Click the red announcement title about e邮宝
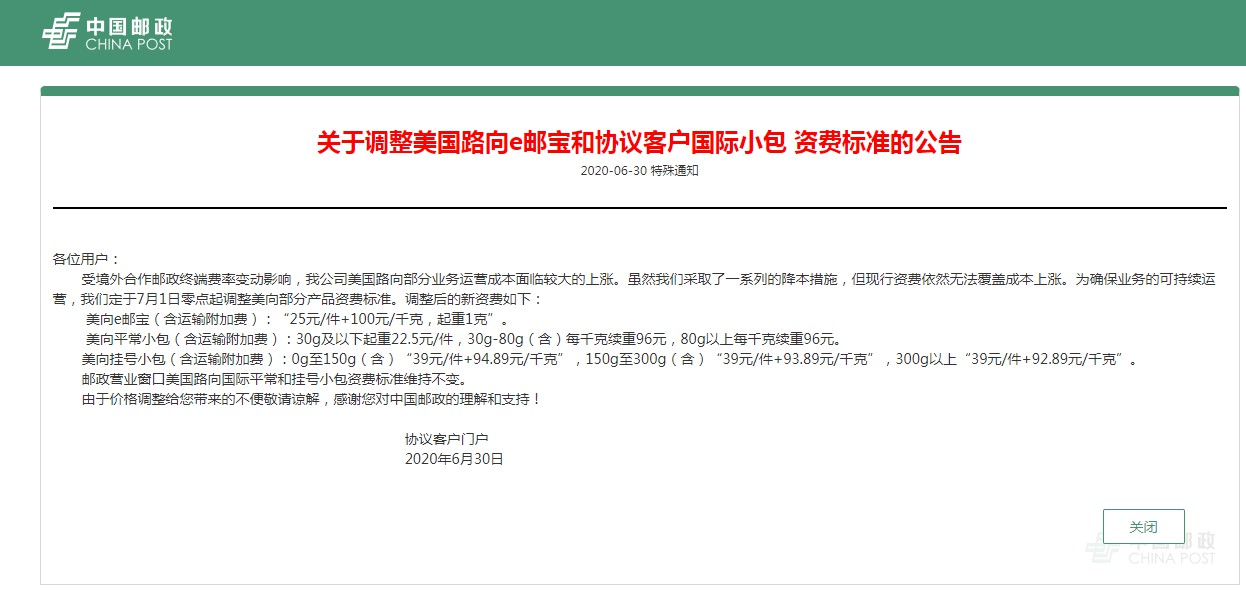 point(639,143)
